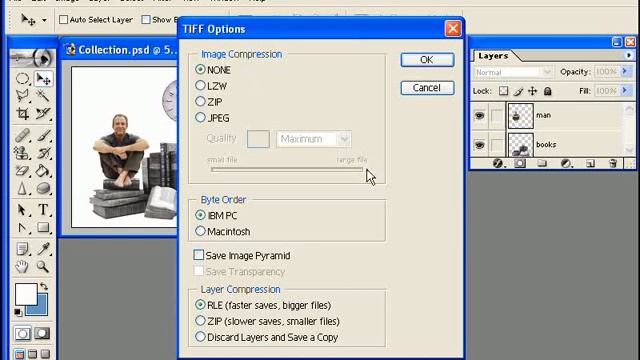This screenshot has height=360, width=640.
Task: Choose Discard Layers and Save a Copy
Action: click(x=267, y=337)
